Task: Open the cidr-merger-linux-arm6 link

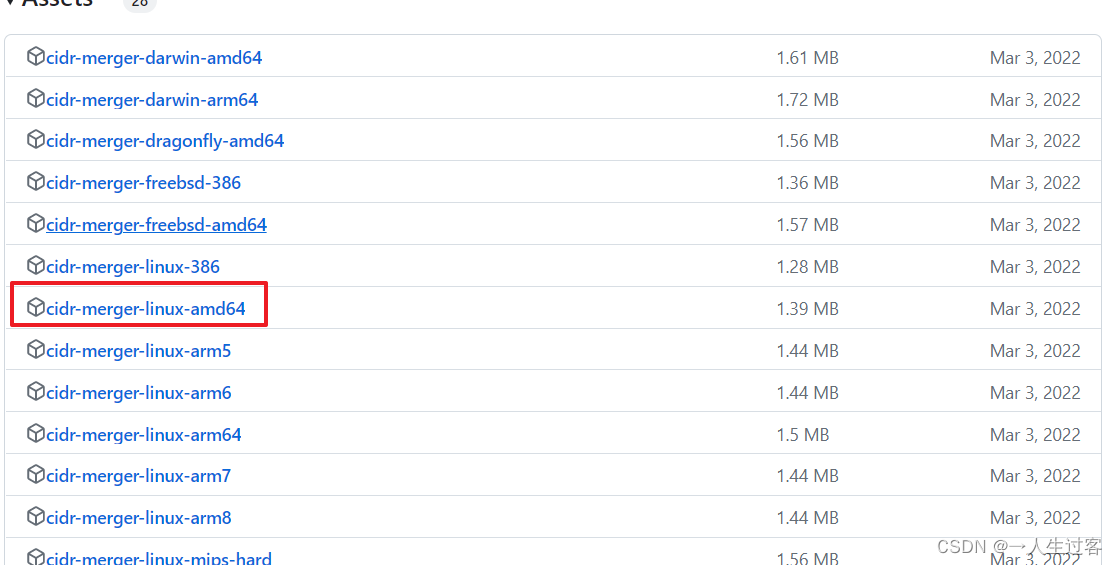Action: coord(138,393)
